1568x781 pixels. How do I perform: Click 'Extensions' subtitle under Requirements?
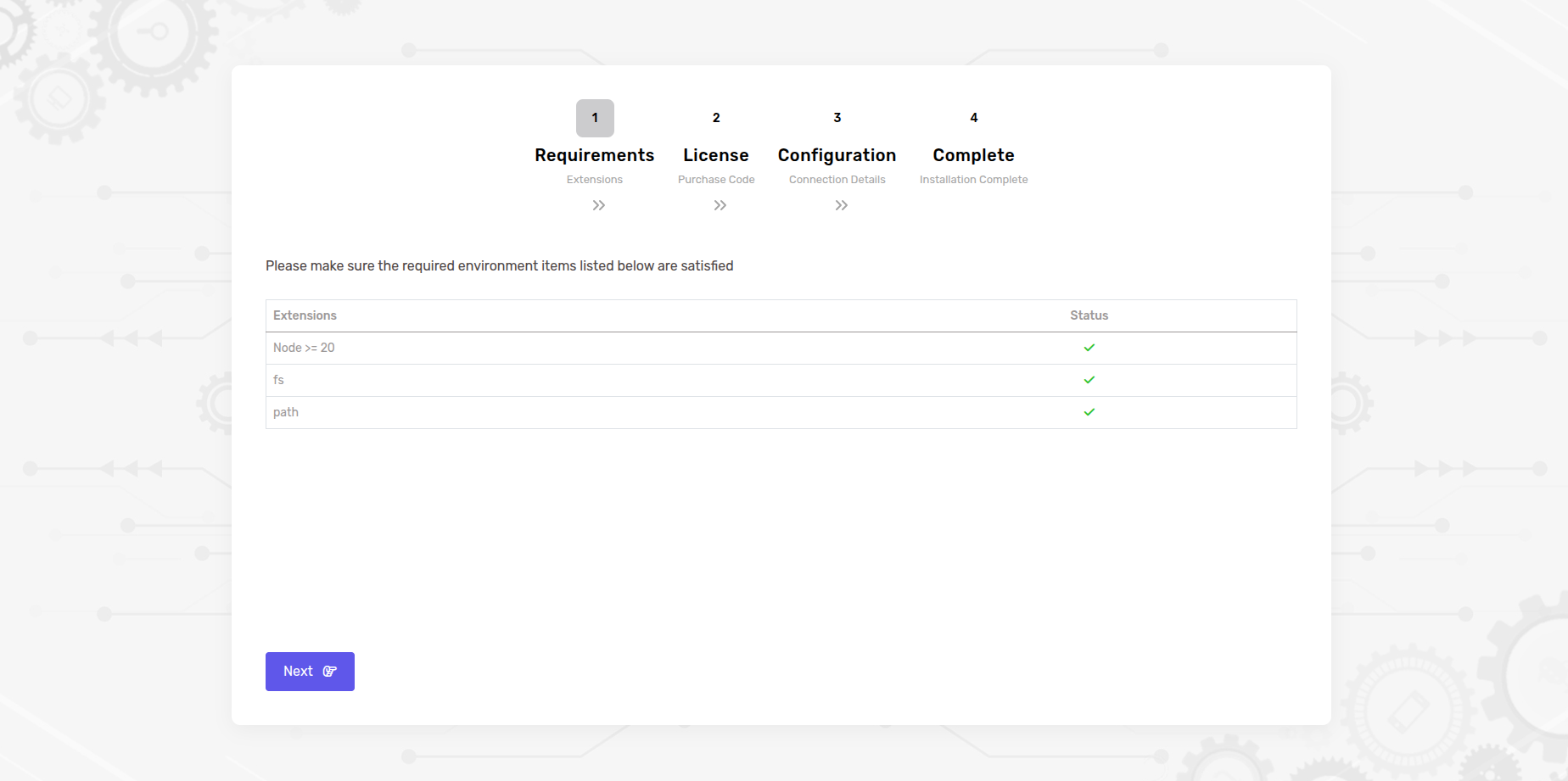click(595, 180)
